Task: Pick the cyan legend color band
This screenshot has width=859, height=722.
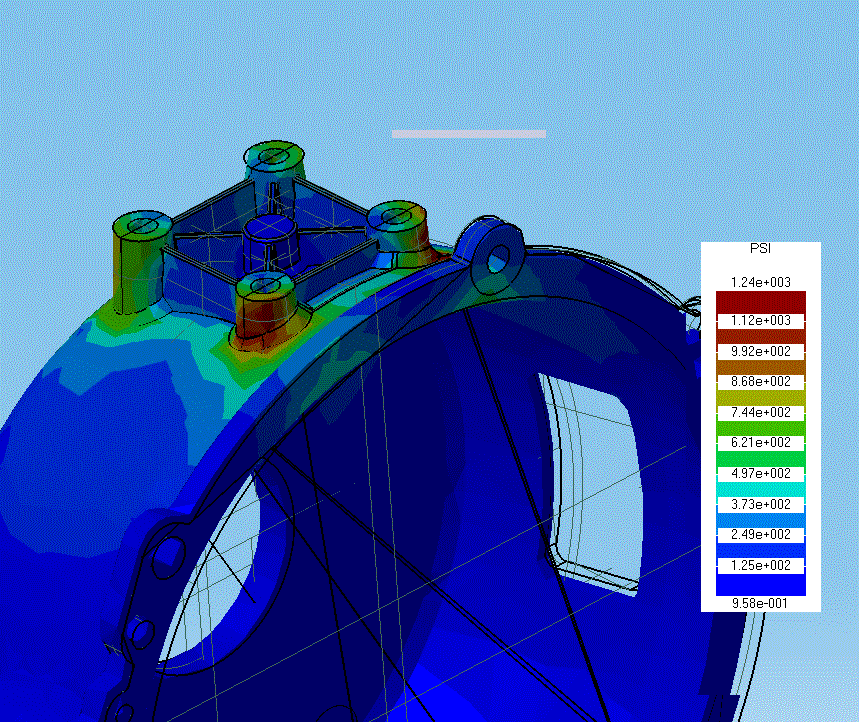Action: point(760,489)
